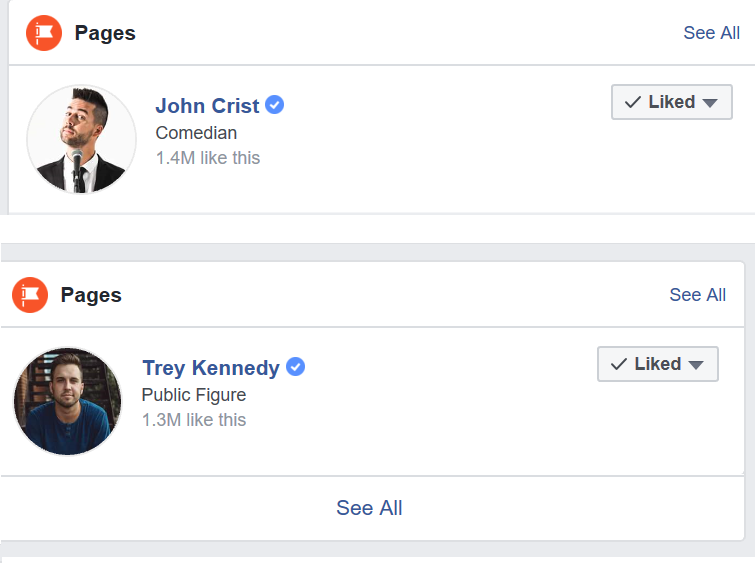
Task: Click the checkmark on Trey Kennedy's Liked button
Action: [619, 364]
